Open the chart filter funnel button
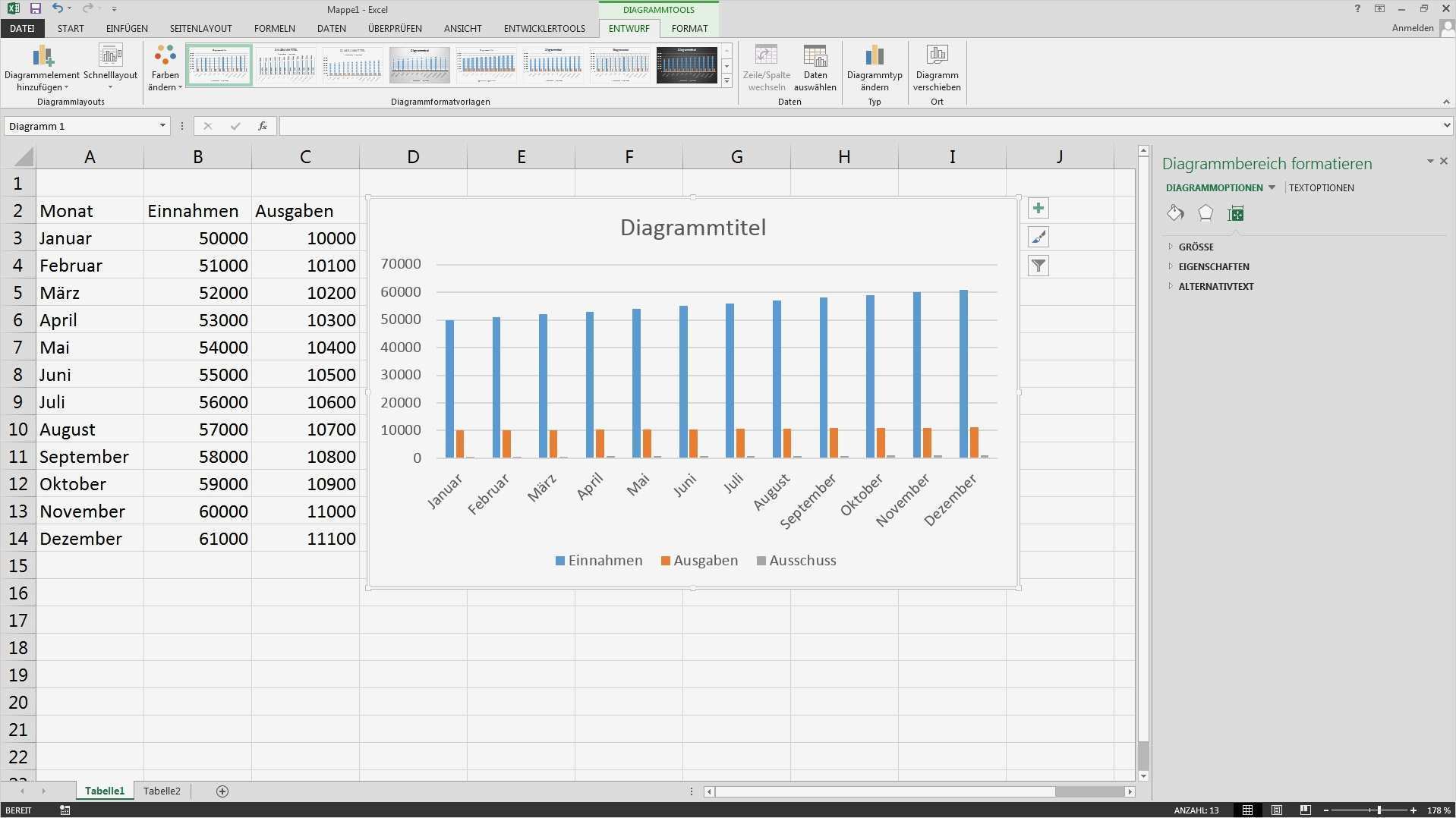This screenshot has height=818, width=1456. pos(1038,266)
